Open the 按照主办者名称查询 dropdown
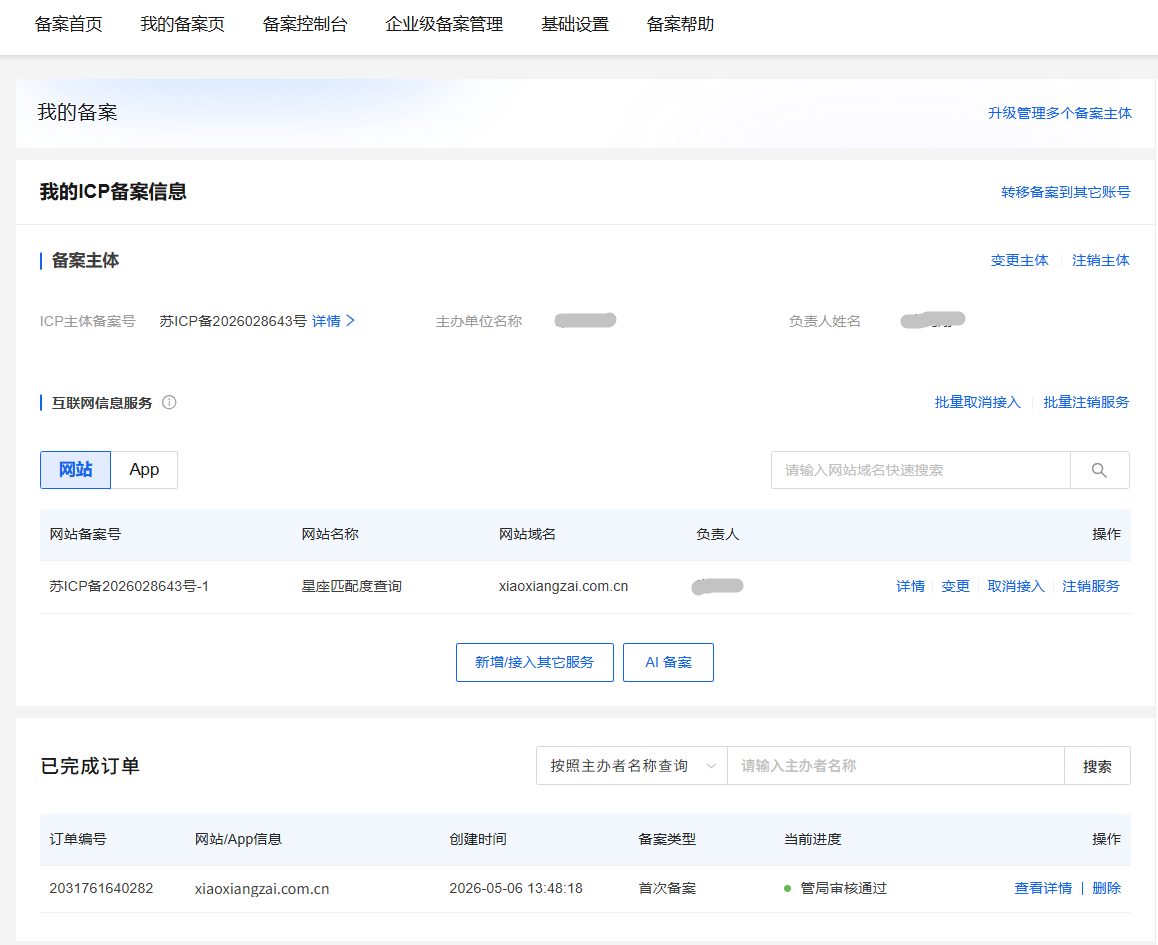This screenshot has width=1158, height=945. [x=631, y=766]
